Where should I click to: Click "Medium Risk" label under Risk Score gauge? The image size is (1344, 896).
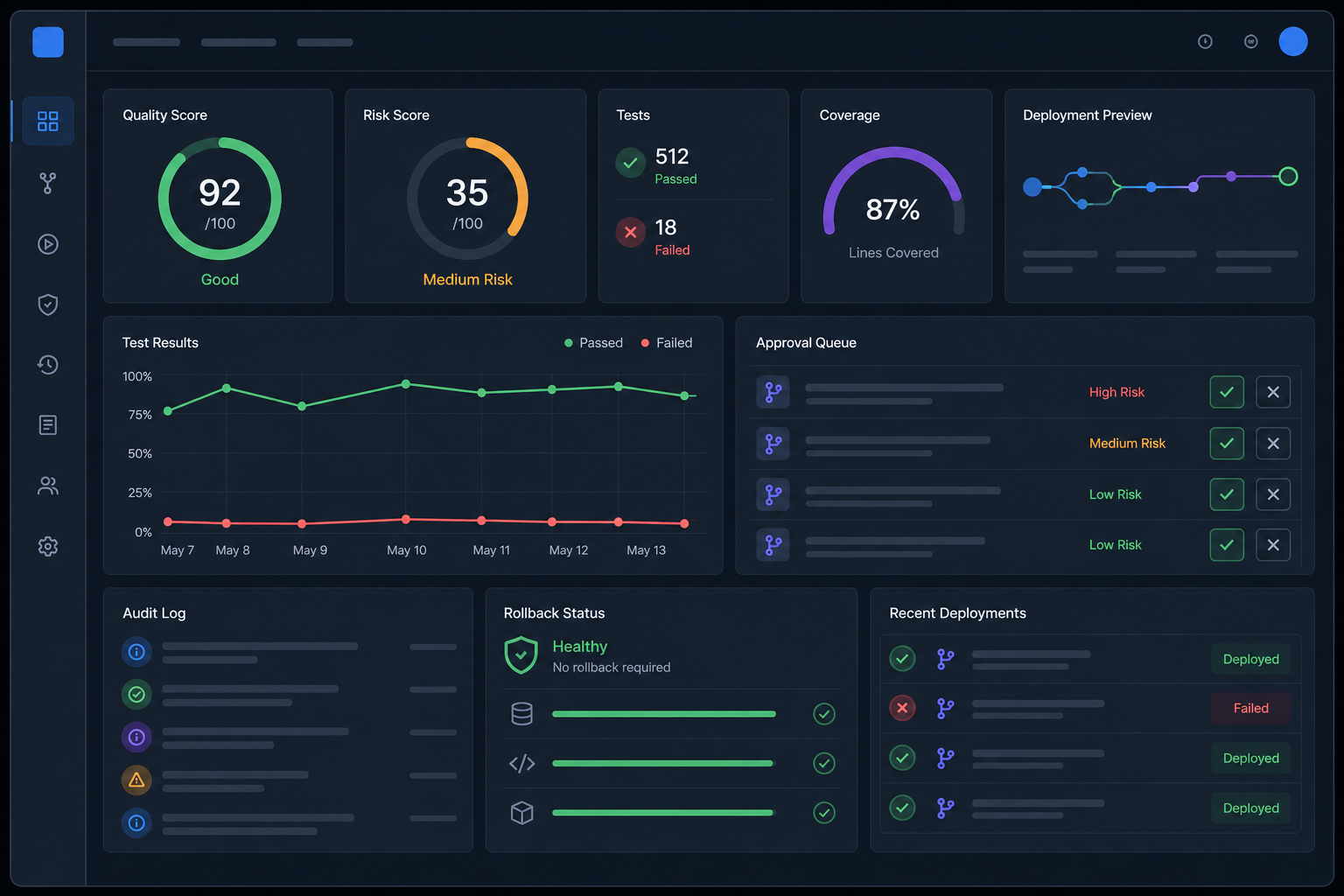point(467,280)
